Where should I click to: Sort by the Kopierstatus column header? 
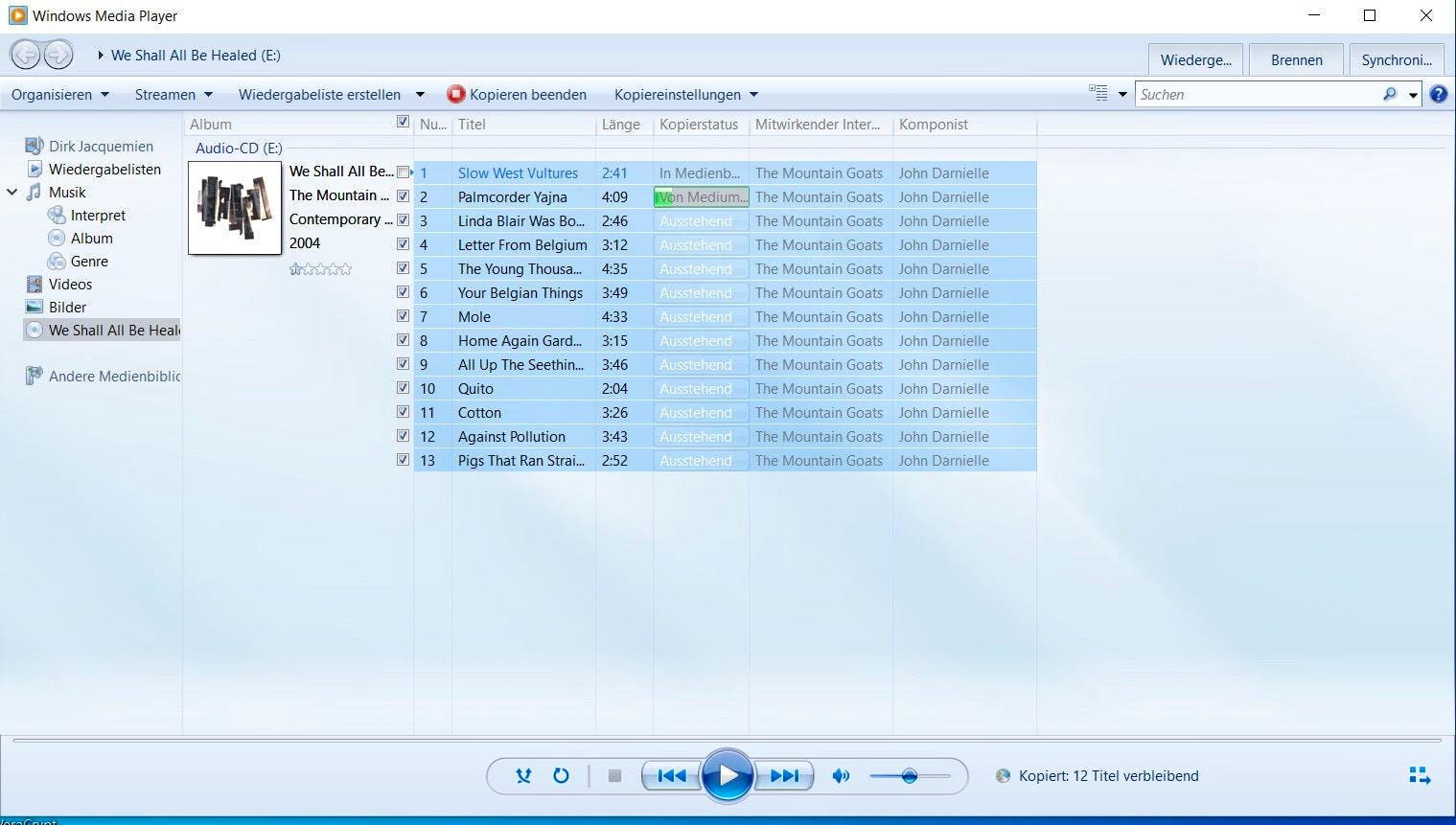(701, 124)
